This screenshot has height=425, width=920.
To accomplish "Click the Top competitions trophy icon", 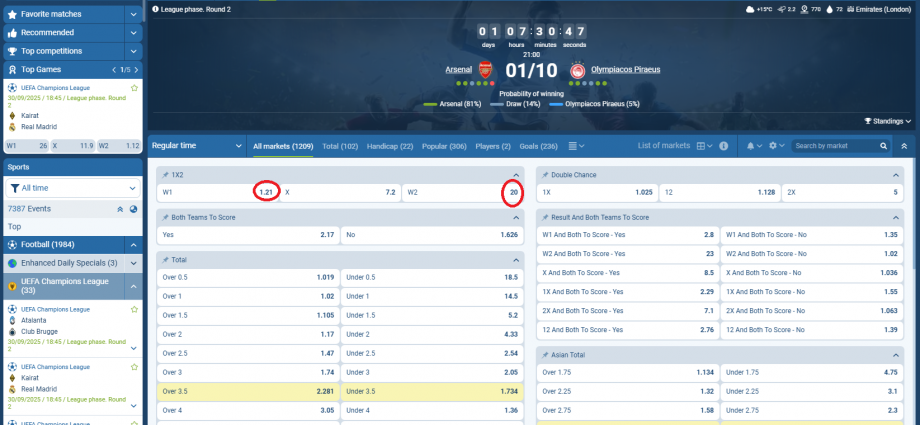I will (x=12, y=51).
